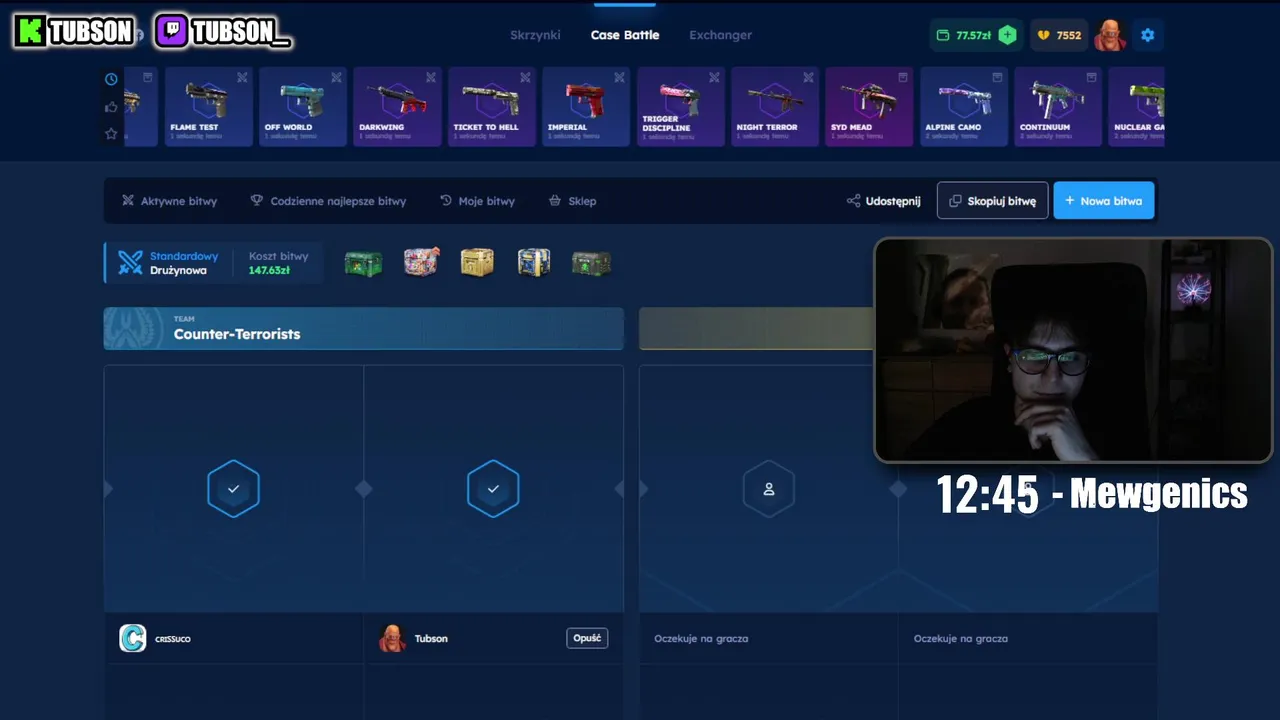Click the Tubson username
The image size is (1280, 720).
(x=431, y=638)
